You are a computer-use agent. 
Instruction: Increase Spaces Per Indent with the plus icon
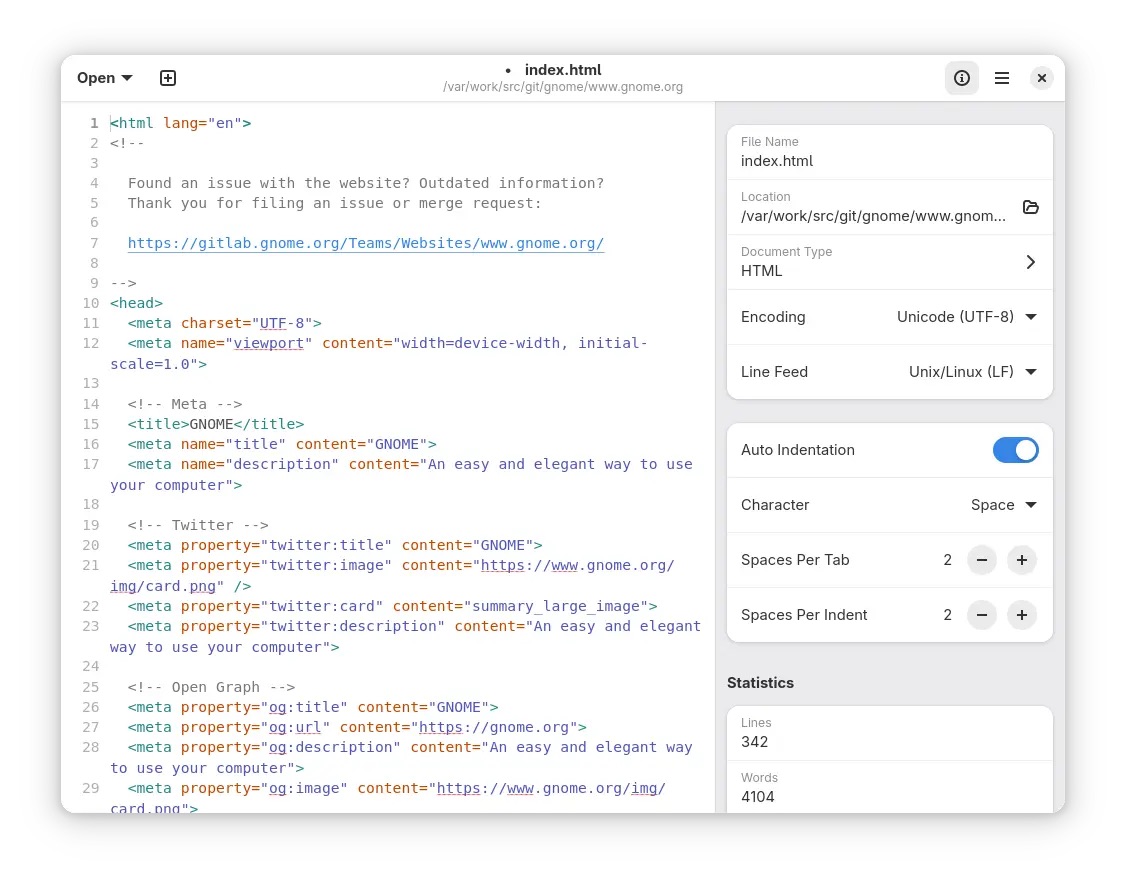pos(1021,615)
